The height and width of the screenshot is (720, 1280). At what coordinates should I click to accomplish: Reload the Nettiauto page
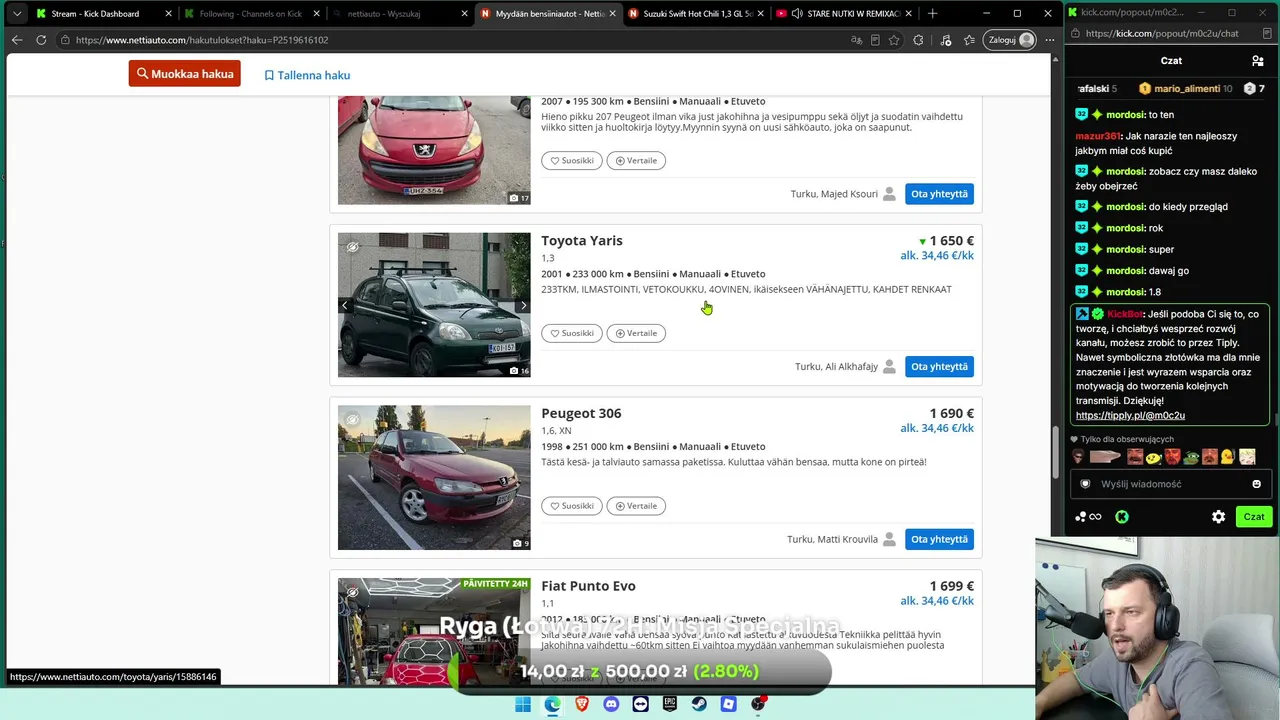pyautogui.click(x=41, y=40)
